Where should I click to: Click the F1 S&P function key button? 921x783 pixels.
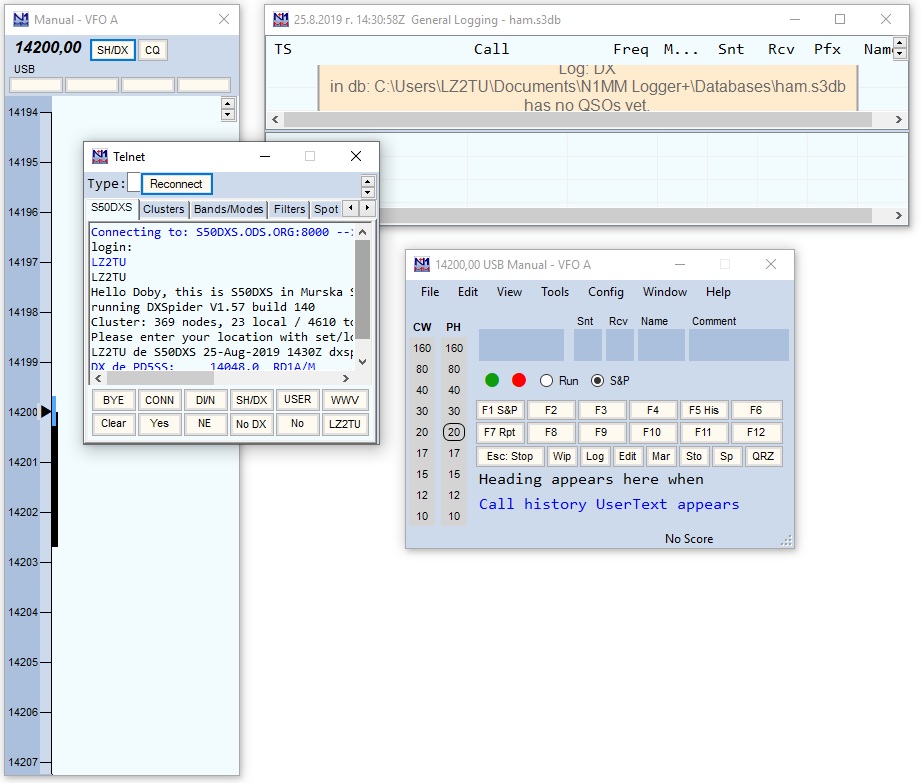(500, 410)
